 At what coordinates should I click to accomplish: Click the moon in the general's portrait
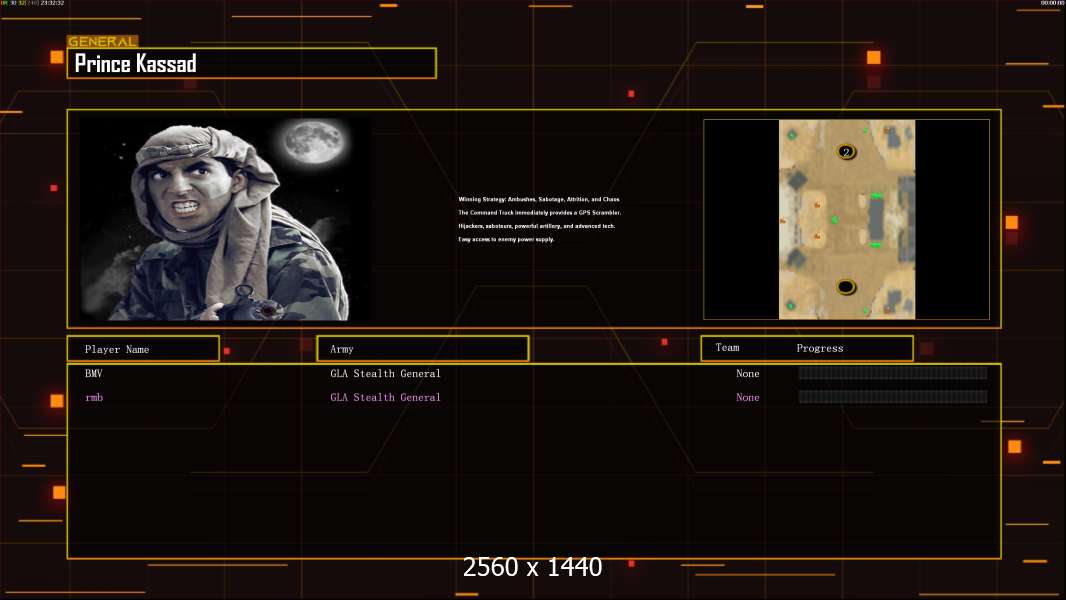pyautogui.click(x=313, y=142)
